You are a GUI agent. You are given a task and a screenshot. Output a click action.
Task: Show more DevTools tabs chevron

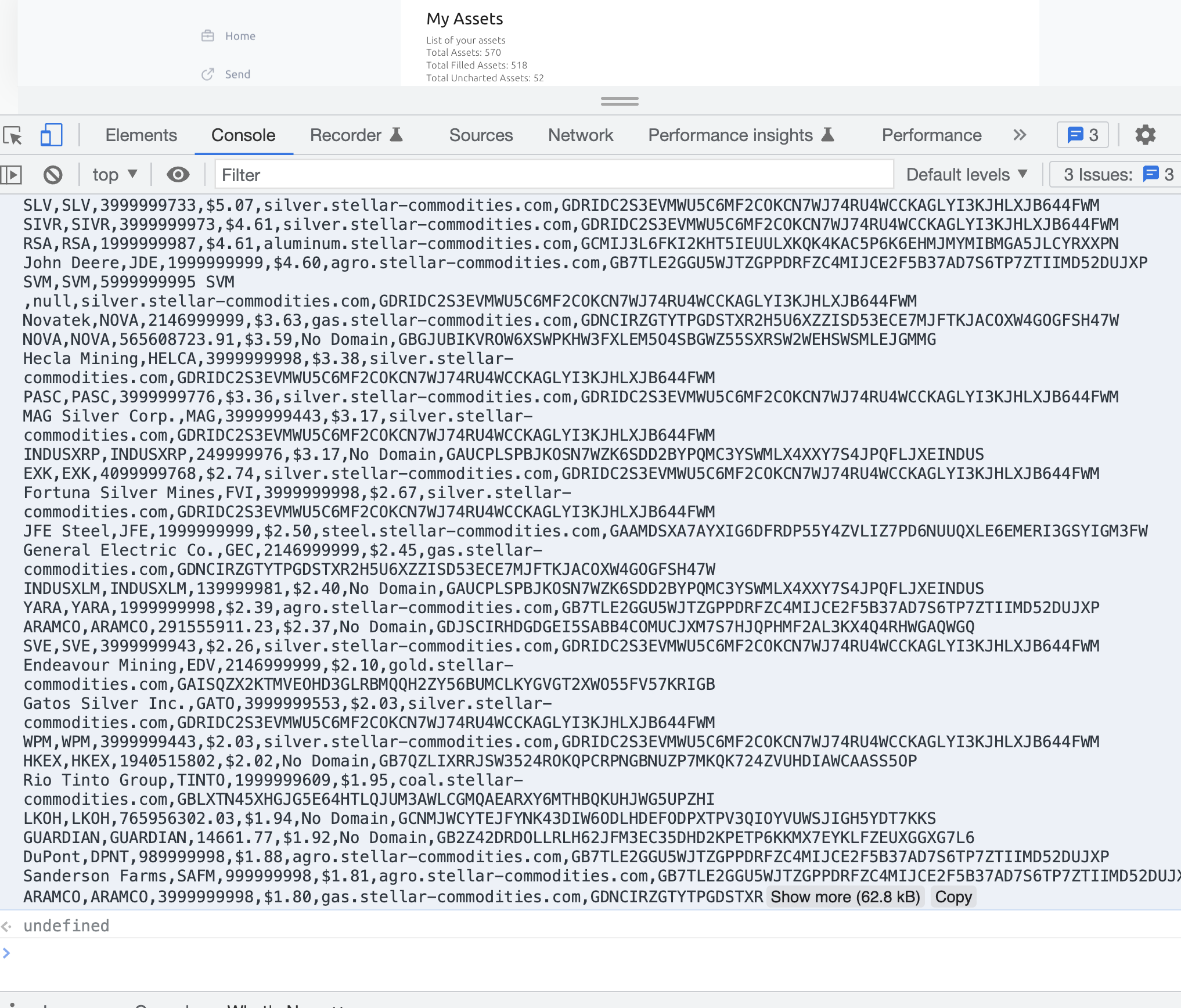click(x=1020, y=135)
